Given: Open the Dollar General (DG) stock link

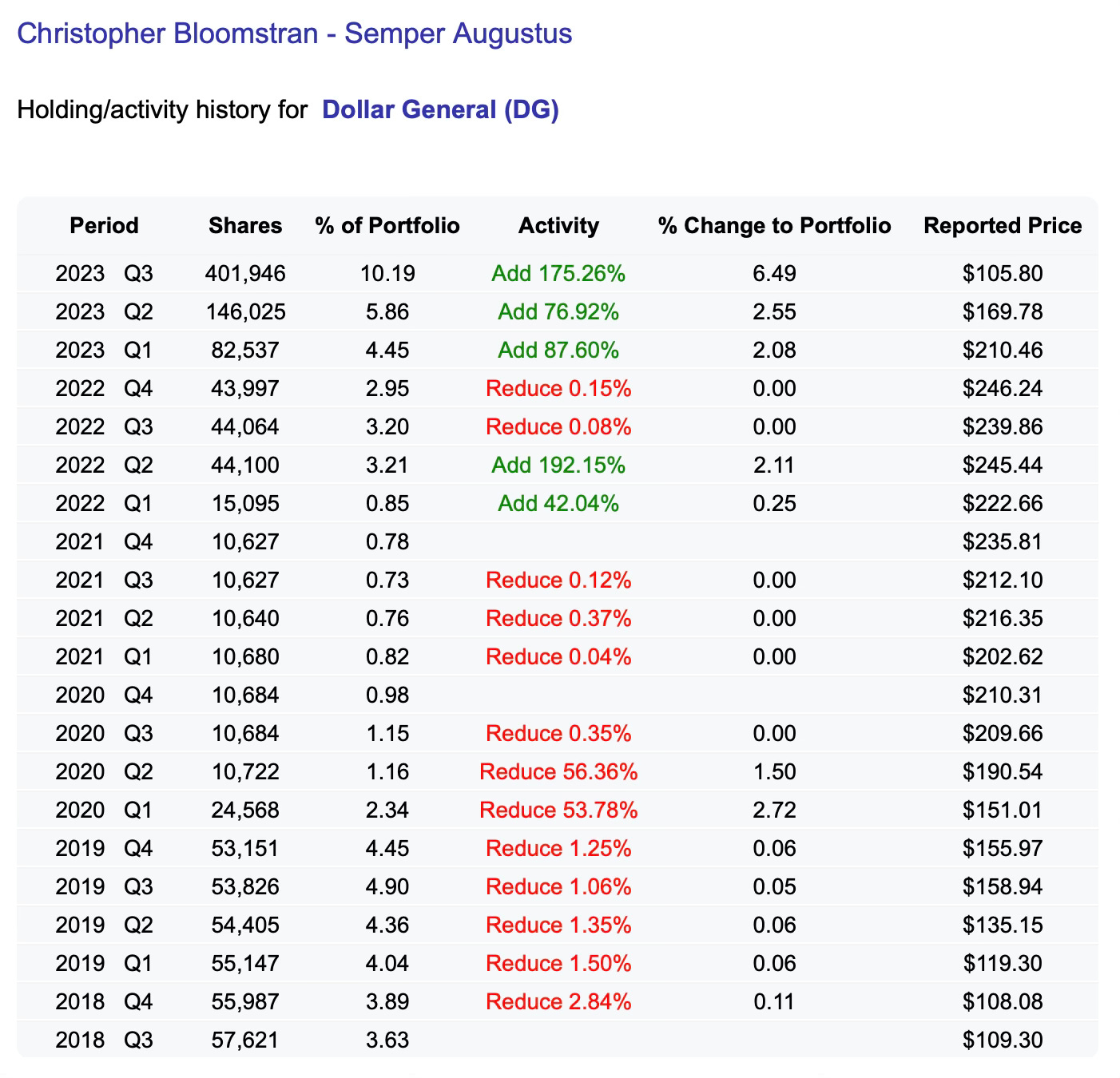Looking at the screenshot, I should coord(440,109).
